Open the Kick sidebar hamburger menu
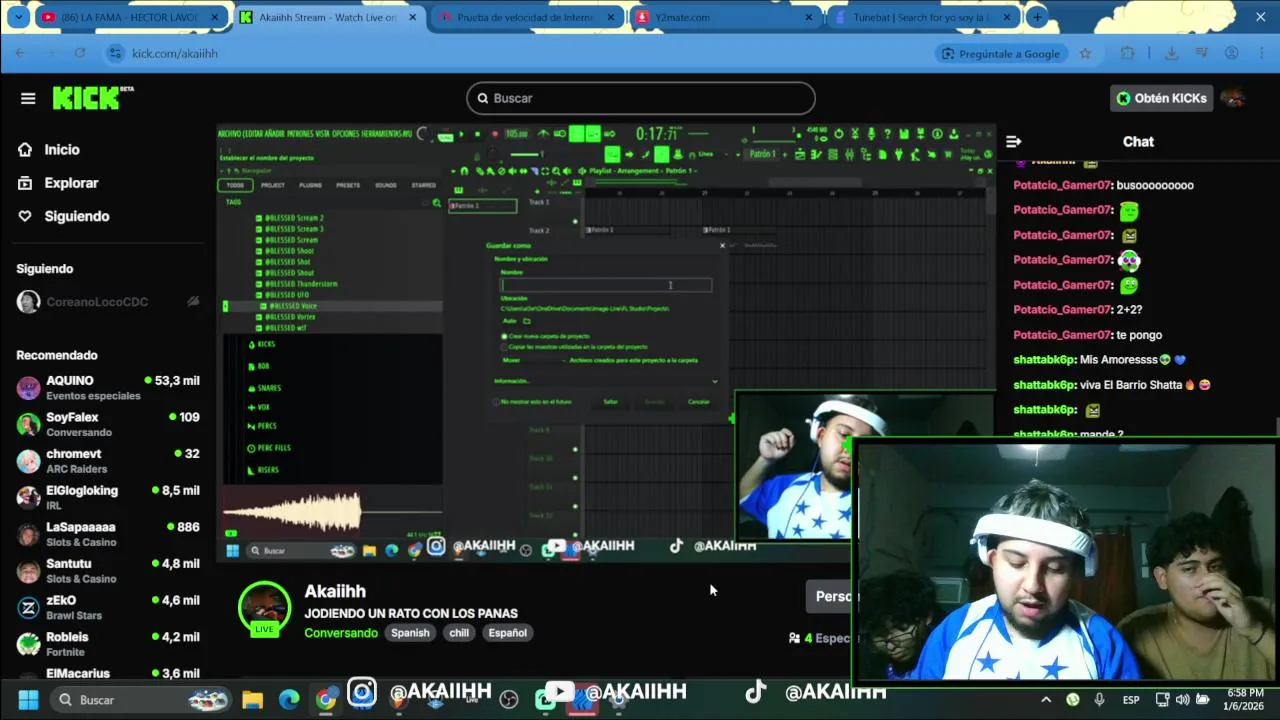The width and height of the screenshot is (1280, 720). 28,98
